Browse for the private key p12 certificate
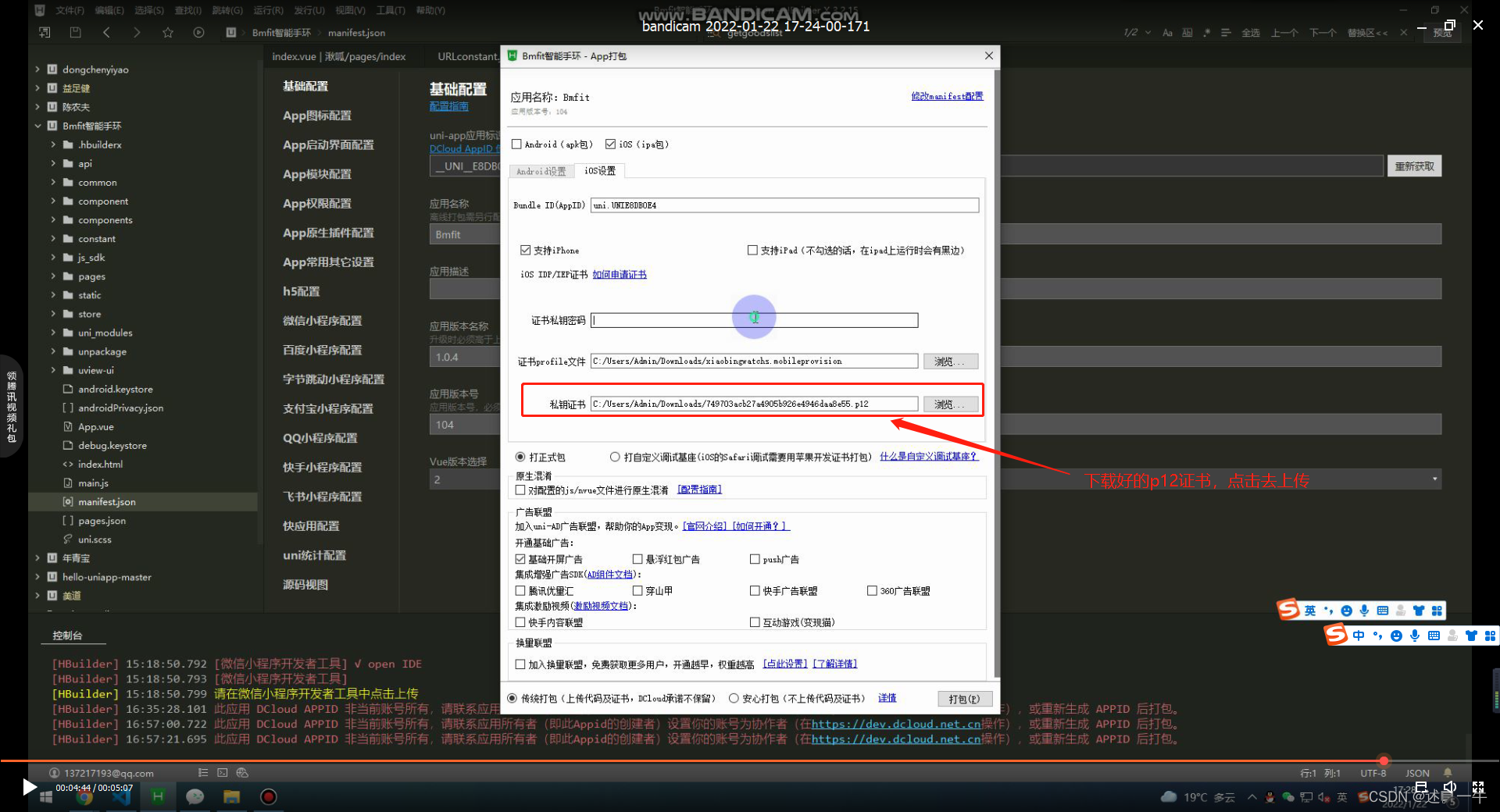1500x812 pixels. click(950, 404)
